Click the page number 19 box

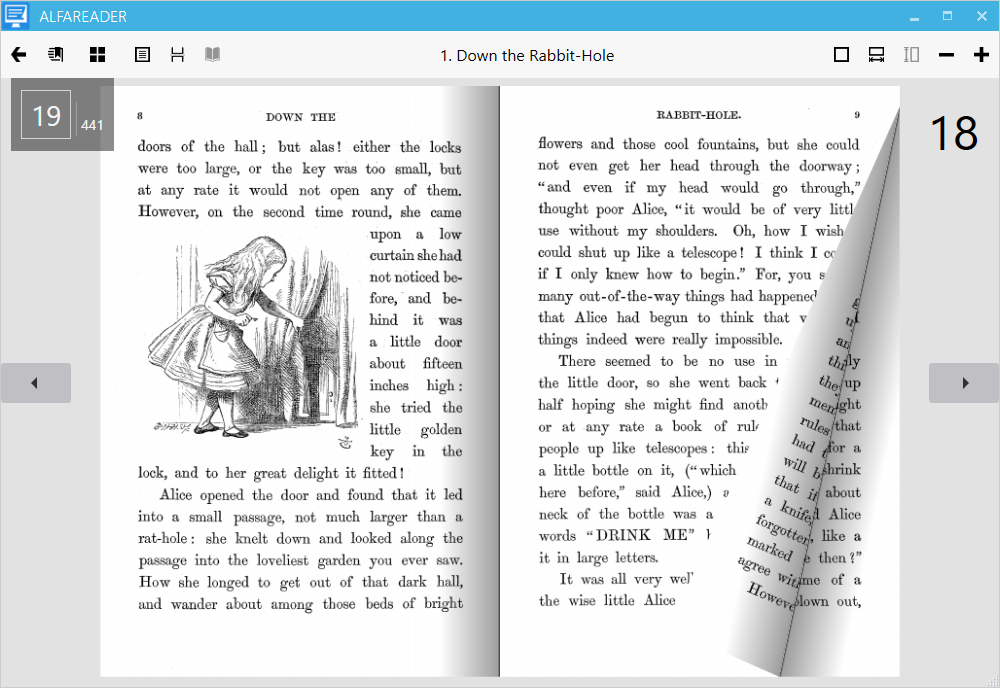coord(46,115)
